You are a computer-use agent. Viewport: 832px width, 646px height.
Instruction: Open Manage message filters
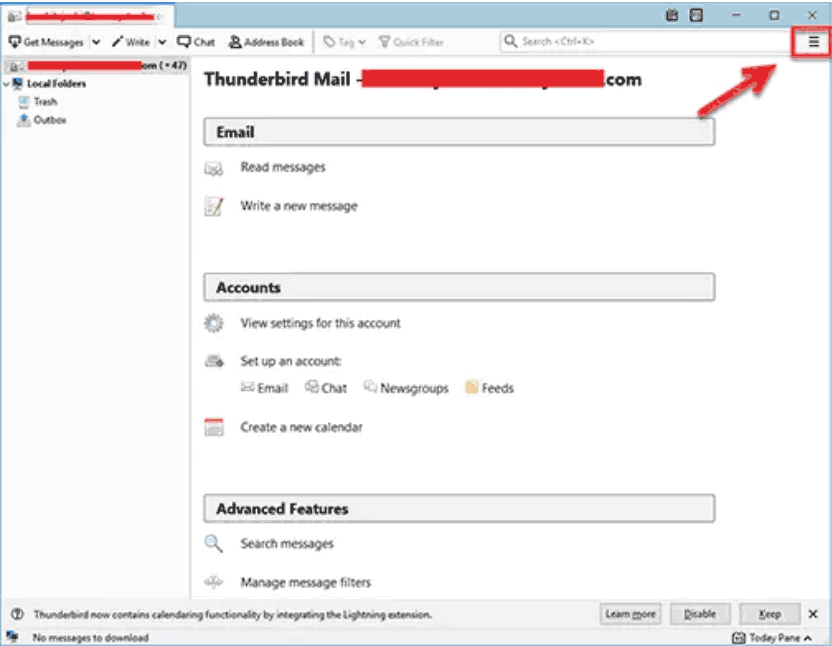pyautogui.click(x=306, y=582)
